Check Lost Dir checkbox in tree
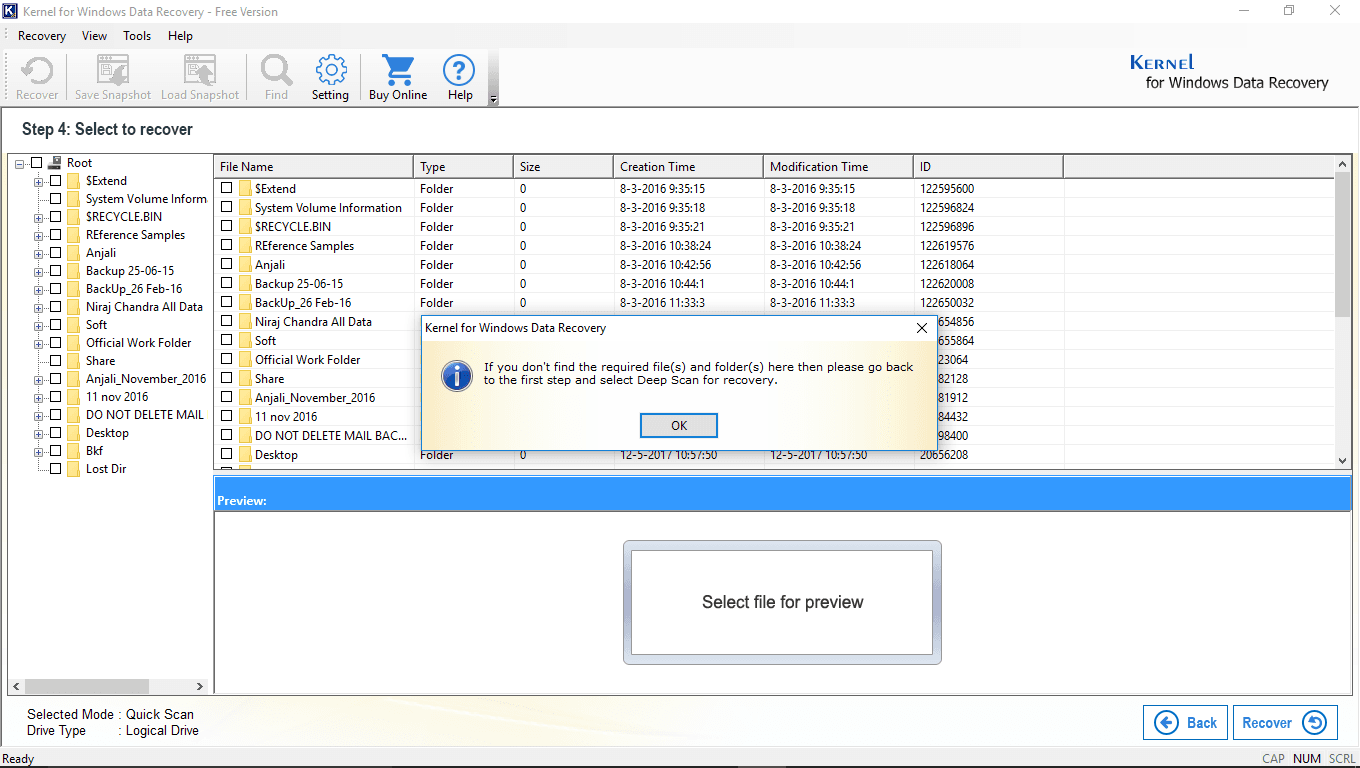 click(56, 469)
